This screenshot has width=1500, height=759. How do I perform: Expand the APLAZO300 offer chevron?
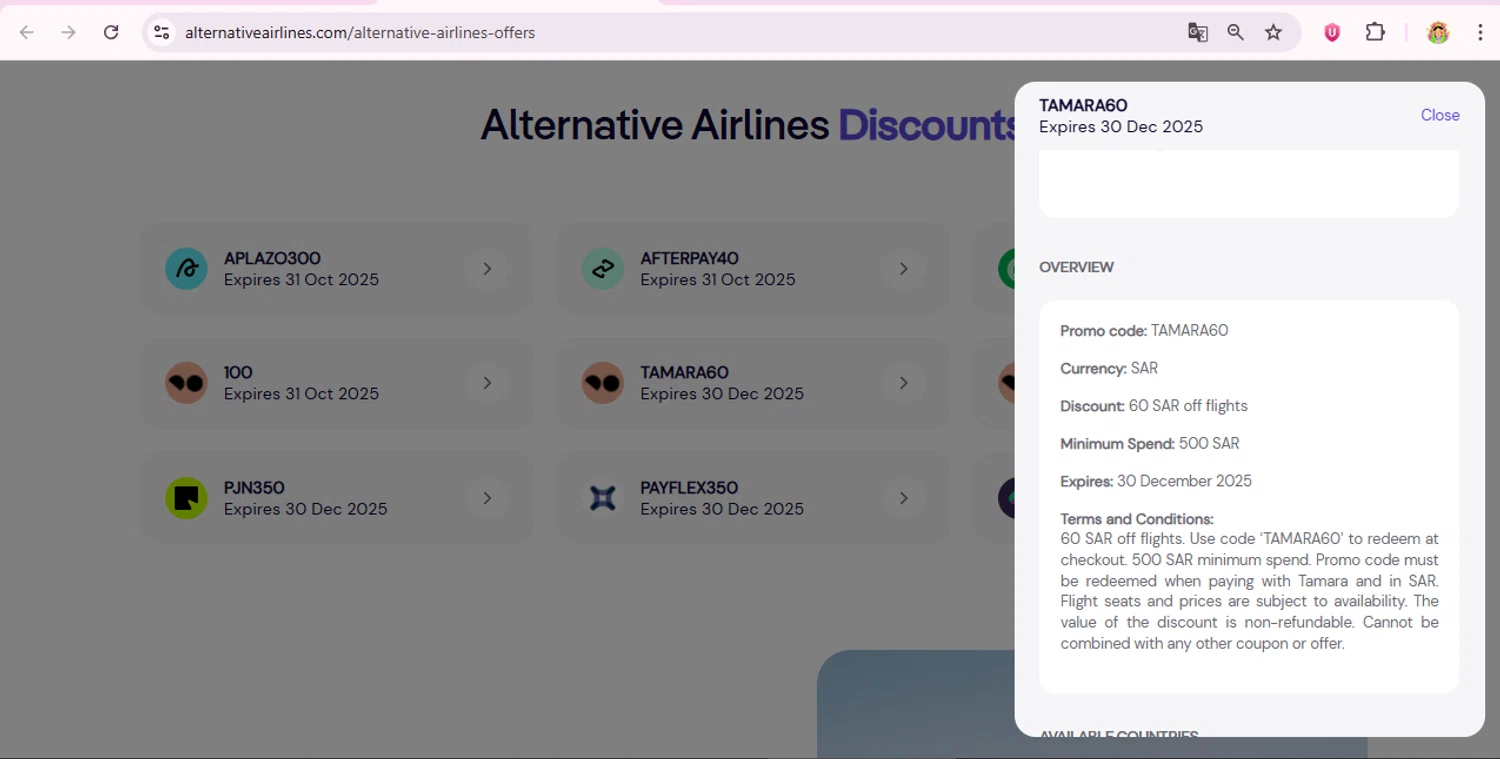(487, 269)
